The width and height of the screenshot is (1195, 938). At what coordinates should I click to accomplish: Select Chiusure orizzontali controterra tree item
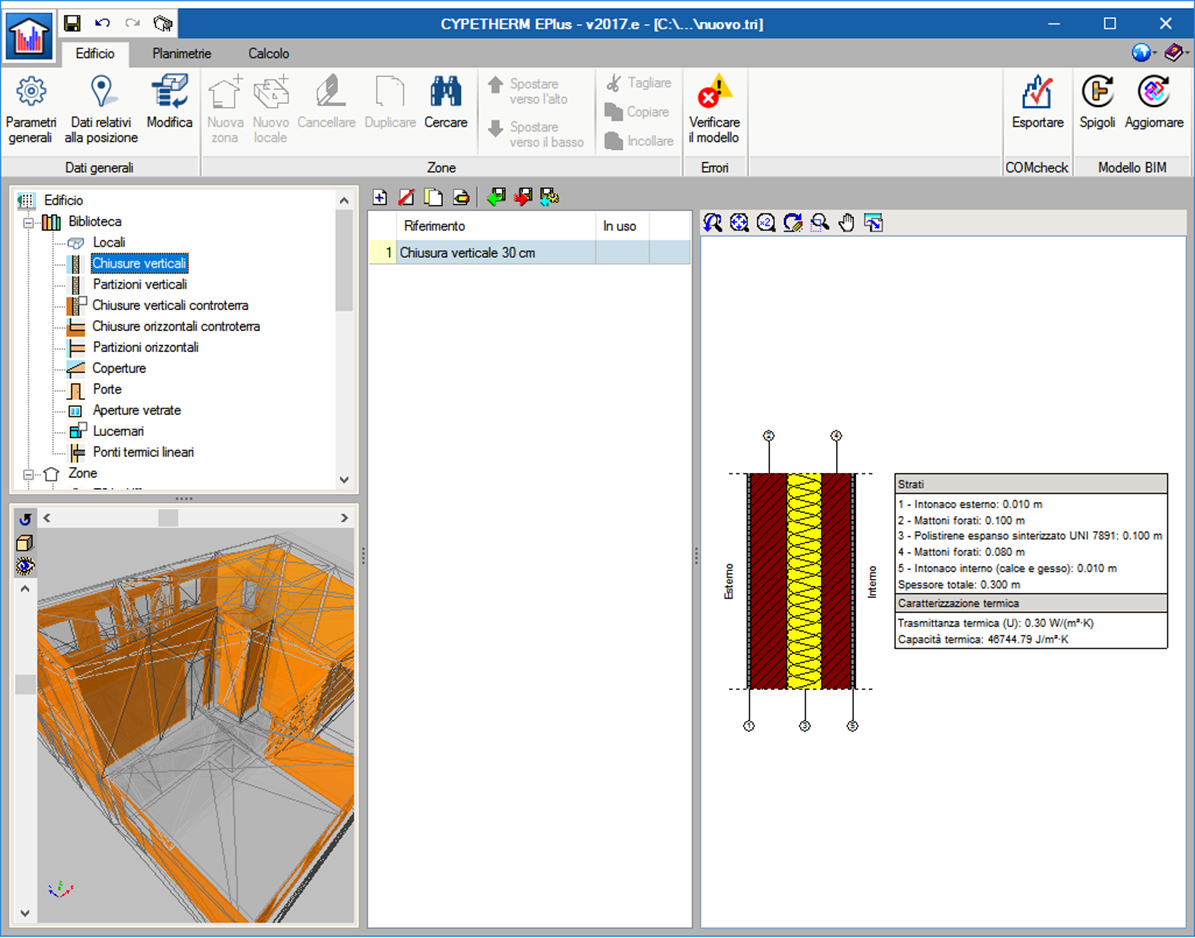tap(176, 326)
